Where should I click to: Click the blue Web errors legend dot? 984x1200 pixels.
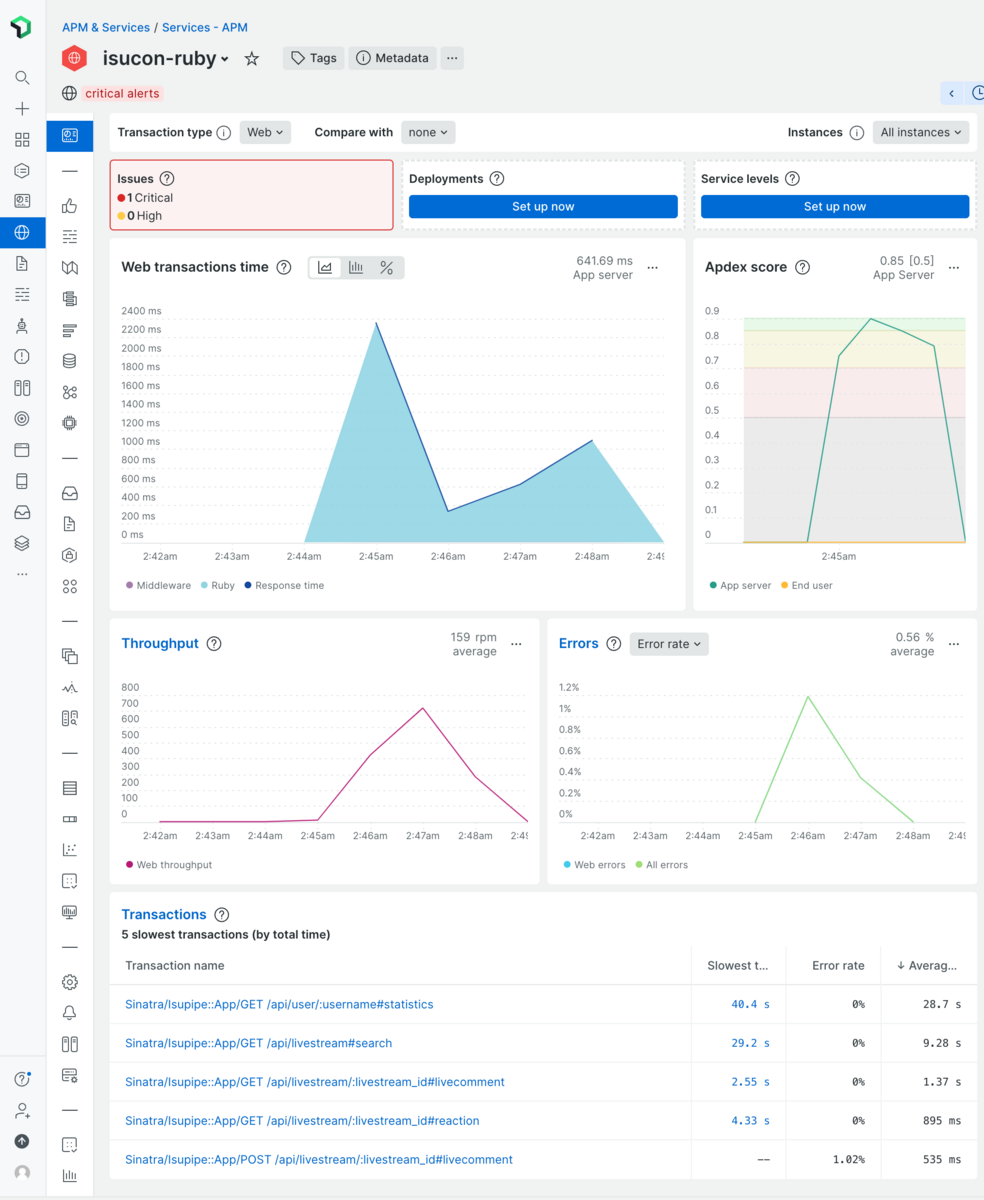pyautogui.click(x=567, y=865)
